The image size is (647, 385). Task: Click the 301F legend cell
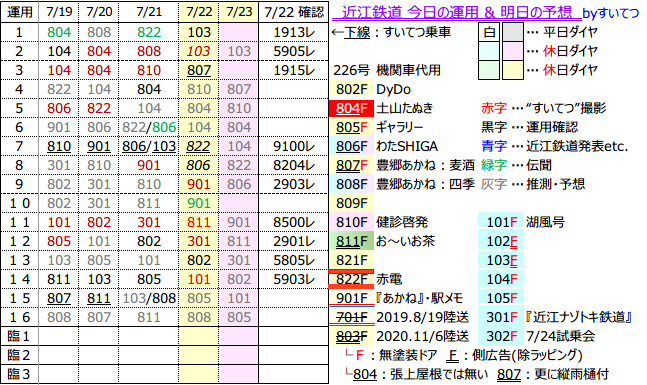pyautogui.click(x=501, y=317)
